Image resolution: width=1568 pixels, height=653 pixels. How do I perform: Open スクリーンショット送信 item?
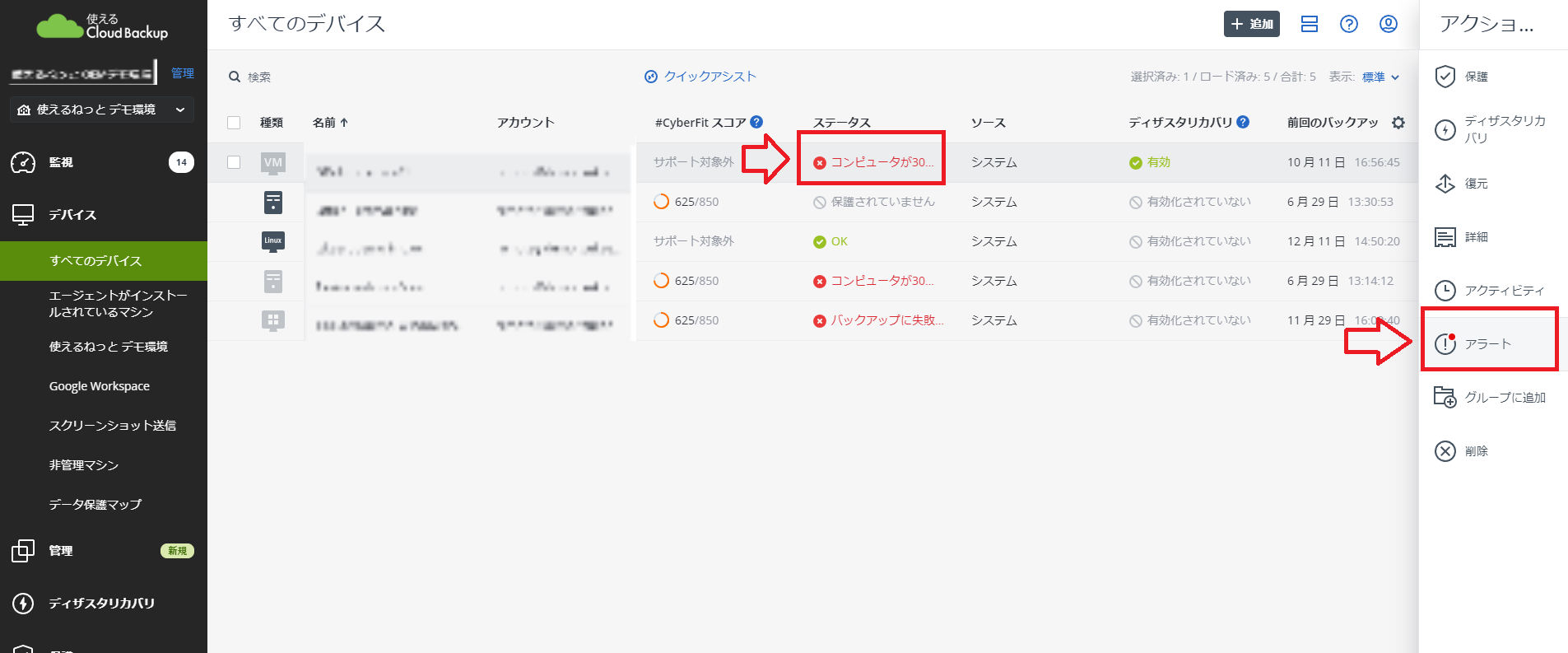112,426
